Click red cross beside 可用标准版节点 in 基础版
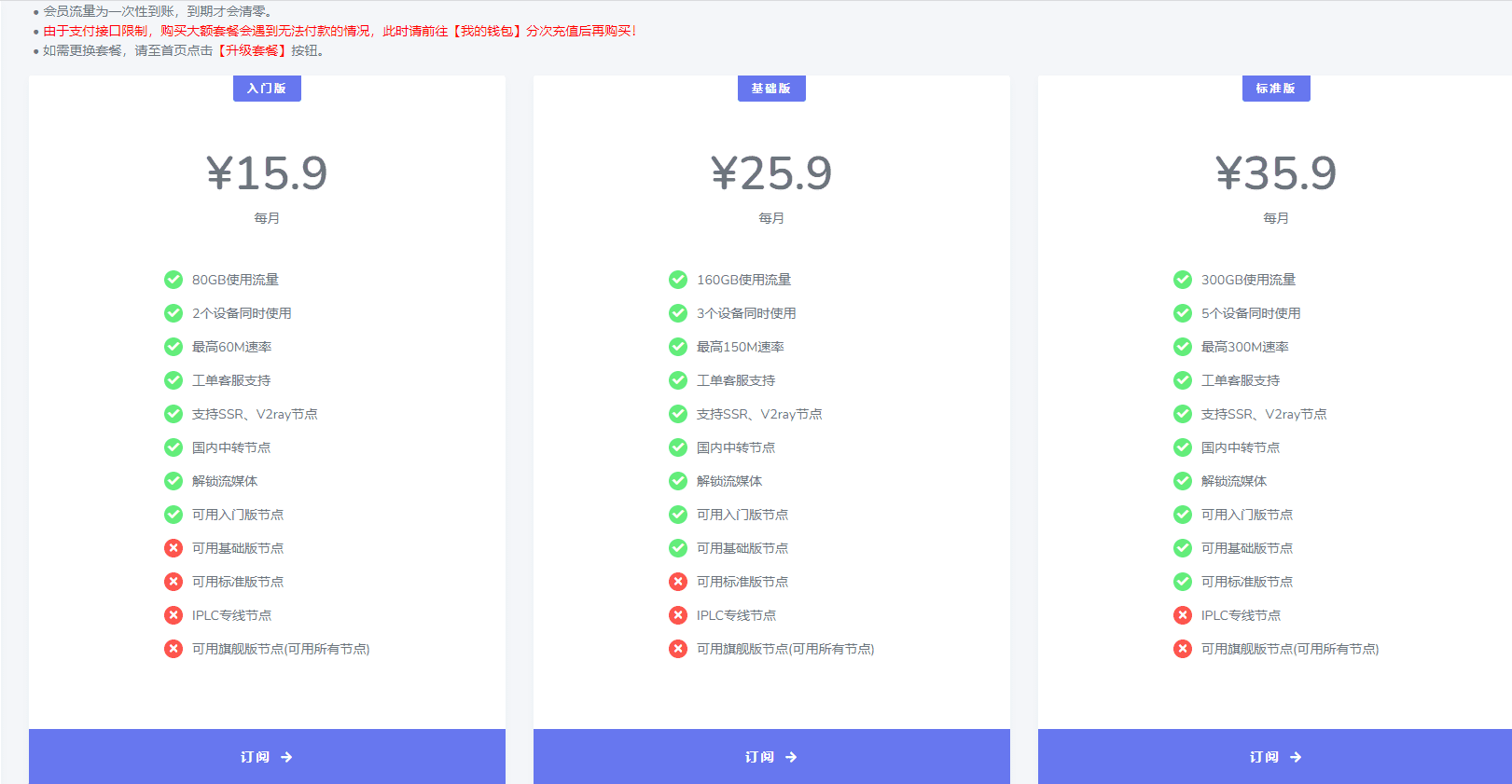The image size is (1512, 784). point(678,582)
